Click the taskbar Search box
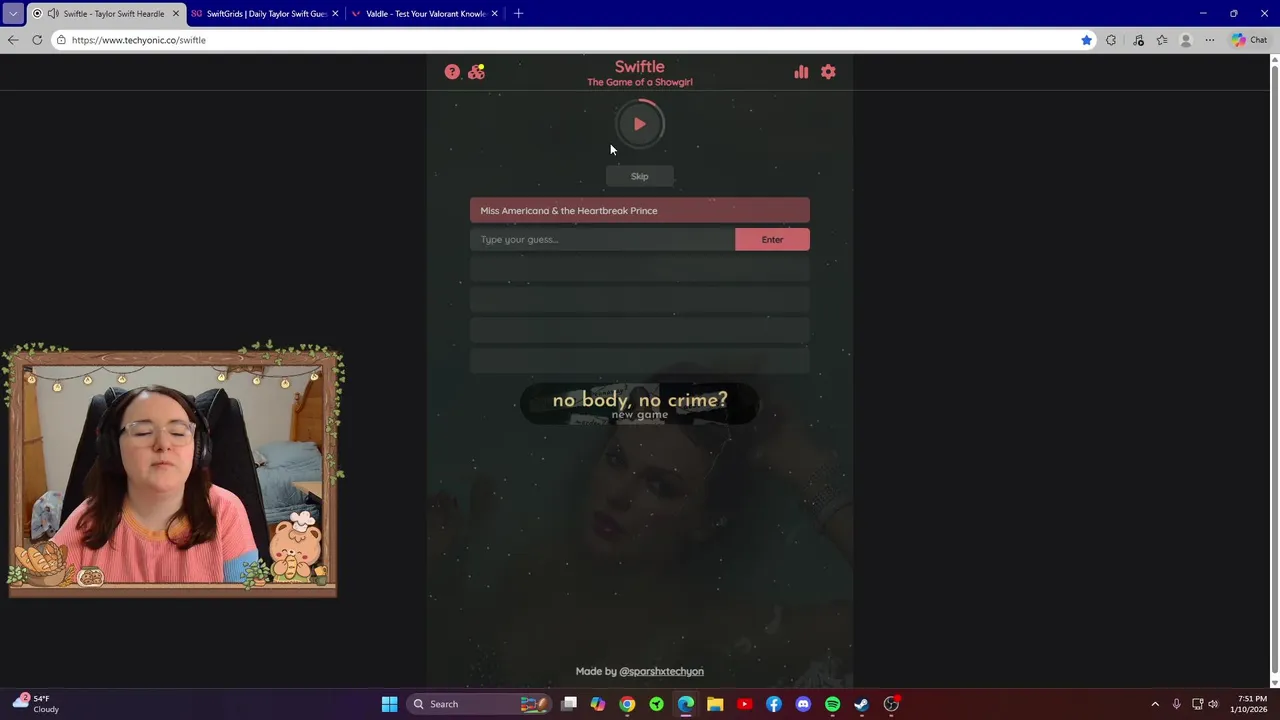This screenshot has height=720, width=1280. (480, 704)
